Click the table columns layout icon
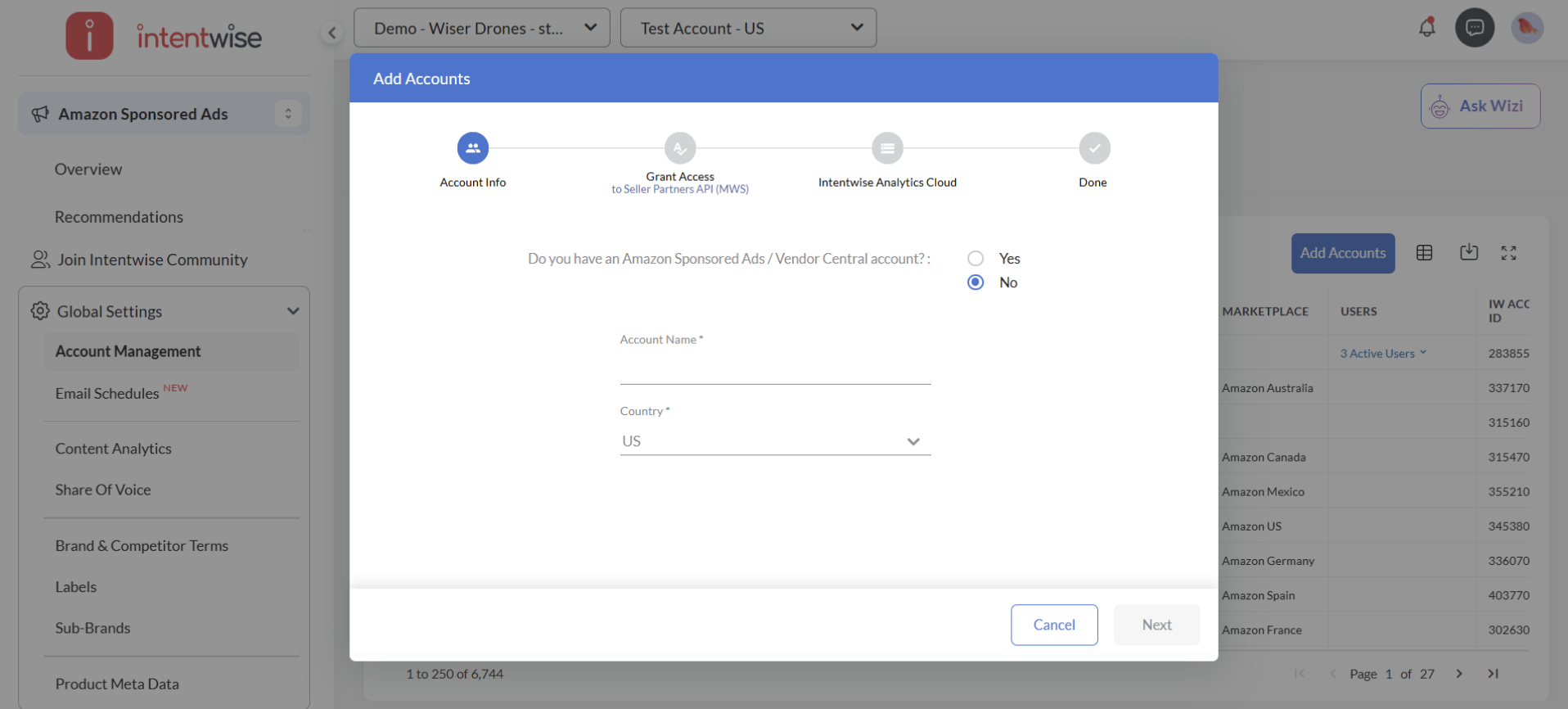 pyautogui.click(x=1424, y=253)
